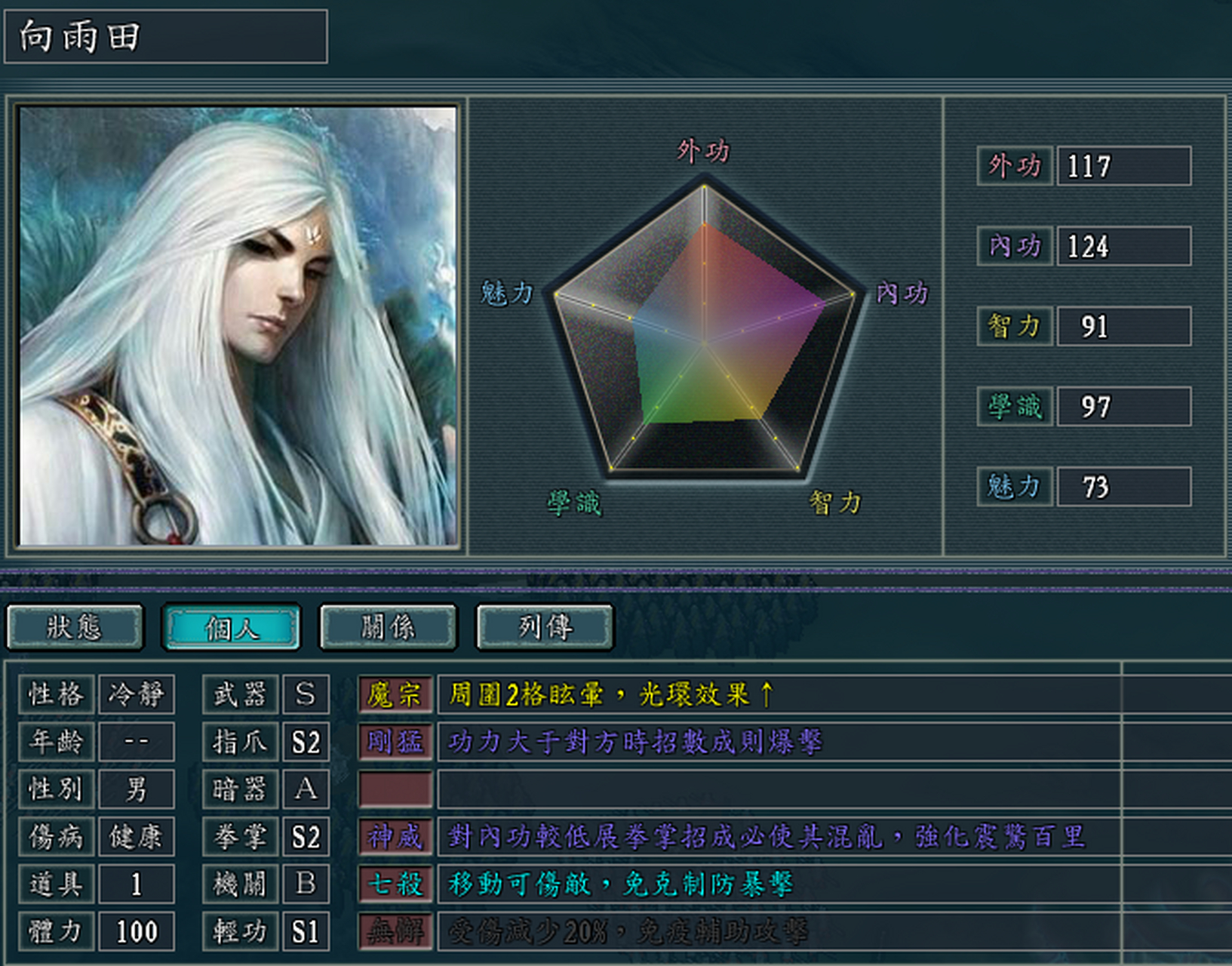Select the 七殺 trait tag
Viewport: 1232px width, 966px height.
tap(395, 884)
